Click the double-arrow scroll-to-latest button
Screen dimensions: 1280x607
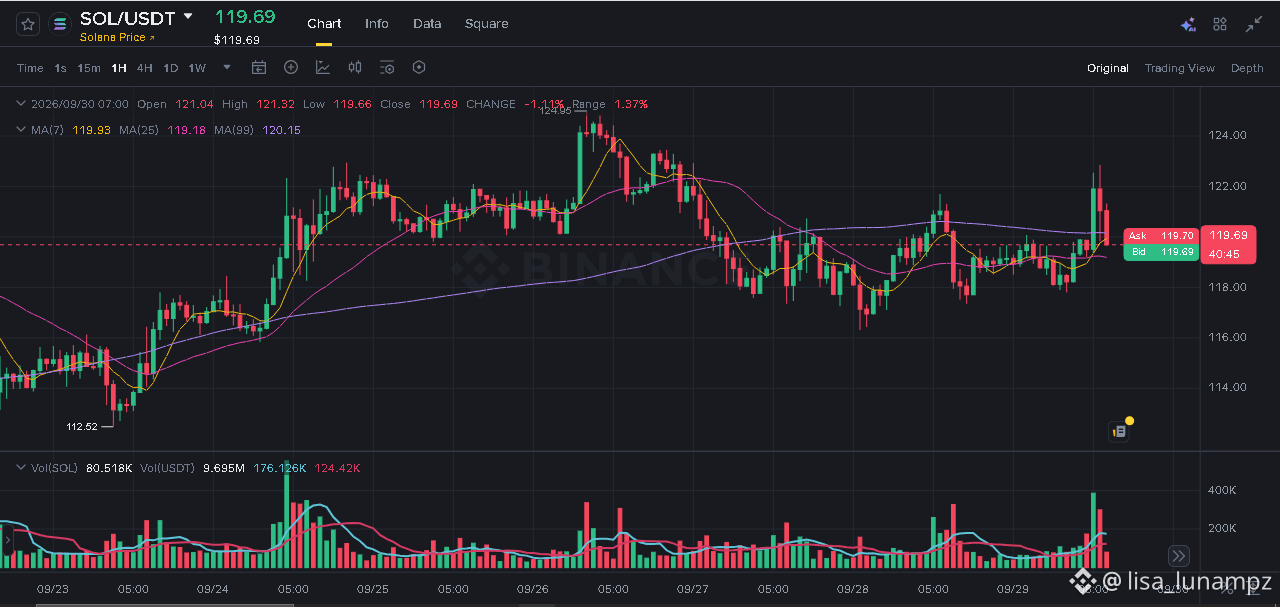tap(1178, 556)
